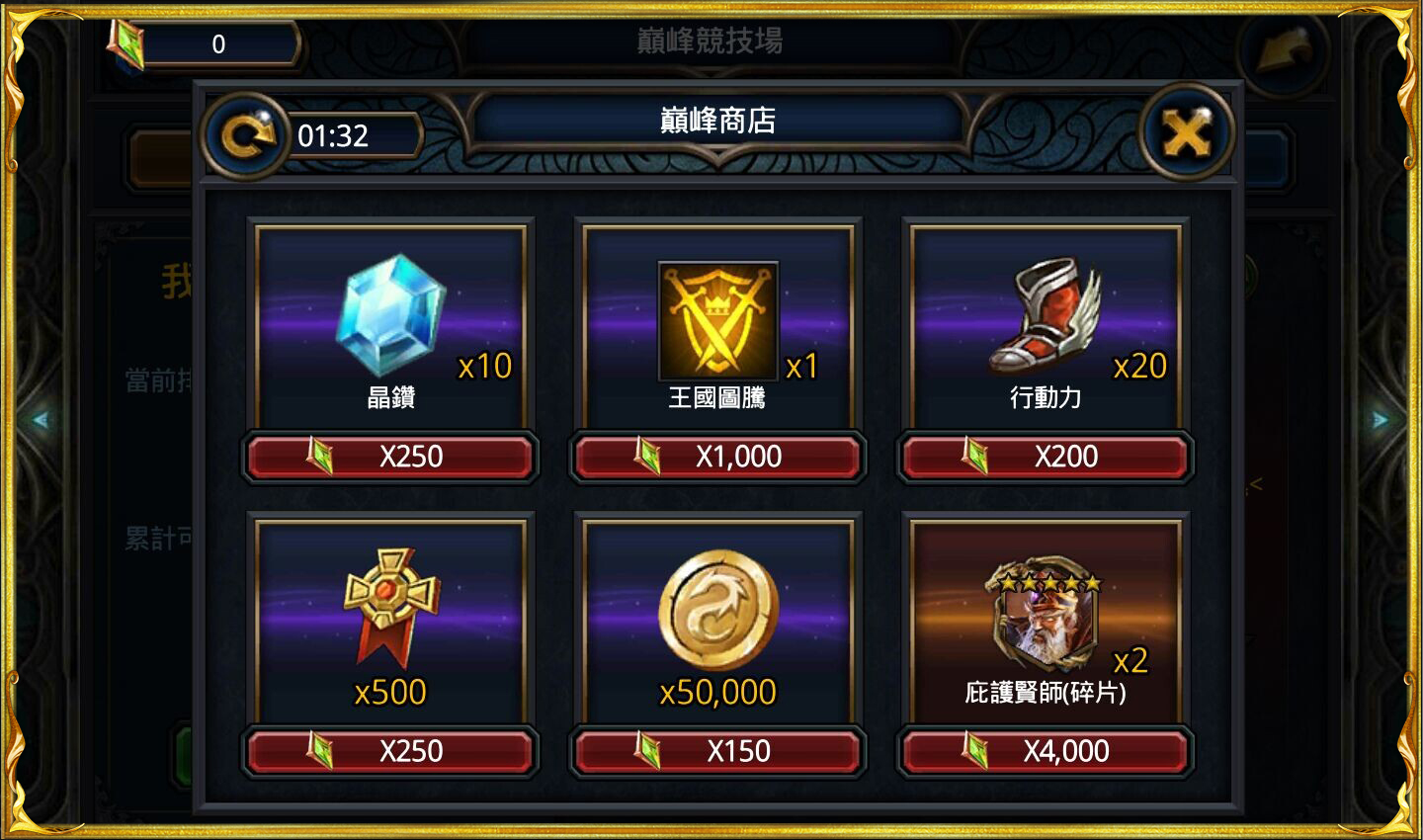The image size is (1423, 840).
Task: Select the red cross medal x500 item
Action: pyautogui.click(x=390, y=606)
